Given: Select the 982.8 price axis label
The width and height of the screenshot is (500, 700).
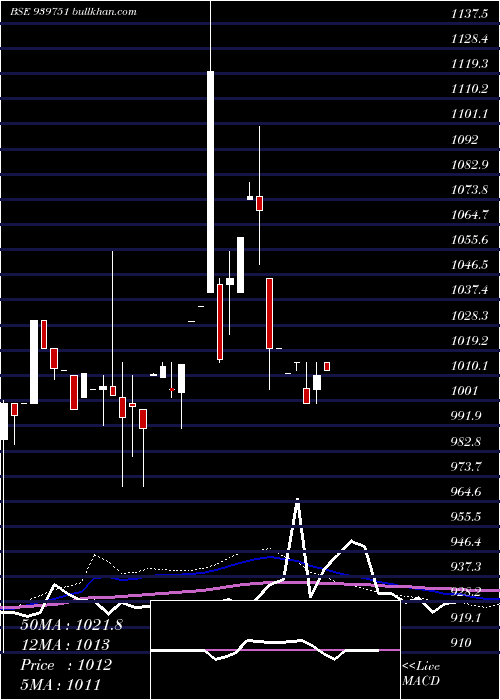Looking at the screenshot, I should pyautogui.click(x=467, y=442).
